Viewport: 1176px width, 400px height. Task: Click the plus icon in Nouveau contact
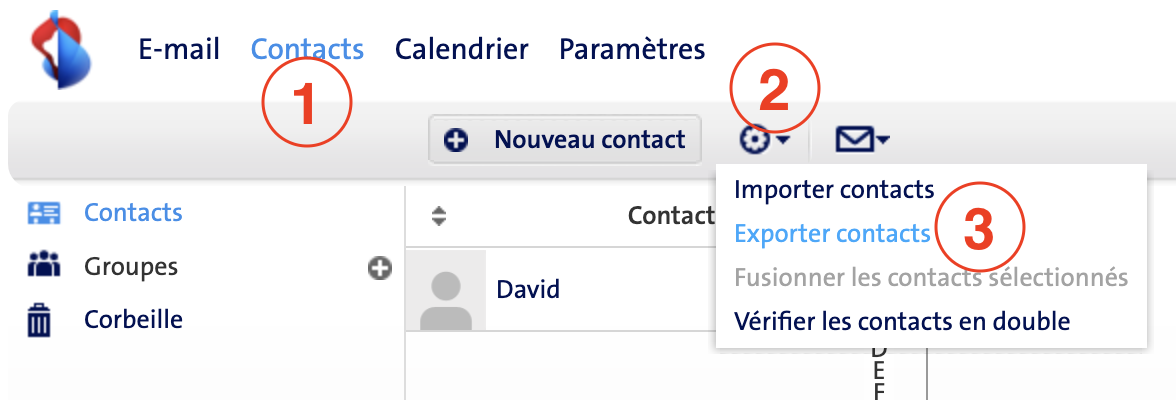[455, 140]
